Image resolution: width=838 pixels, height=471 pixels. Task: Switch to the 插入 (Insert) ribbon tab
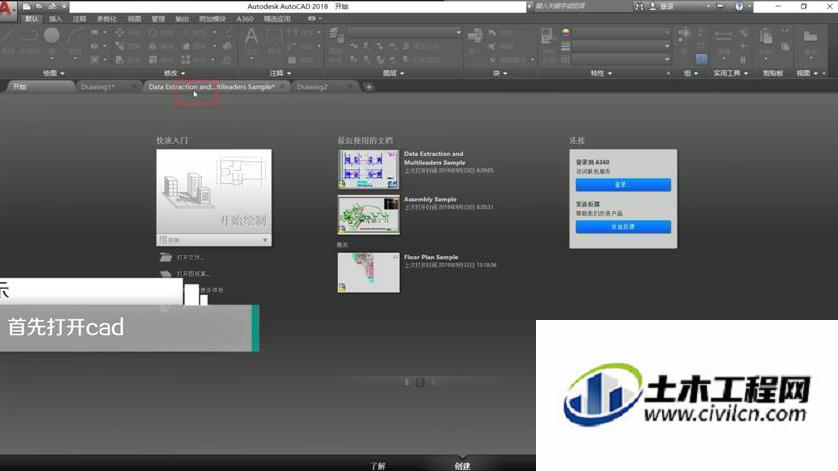56,19
